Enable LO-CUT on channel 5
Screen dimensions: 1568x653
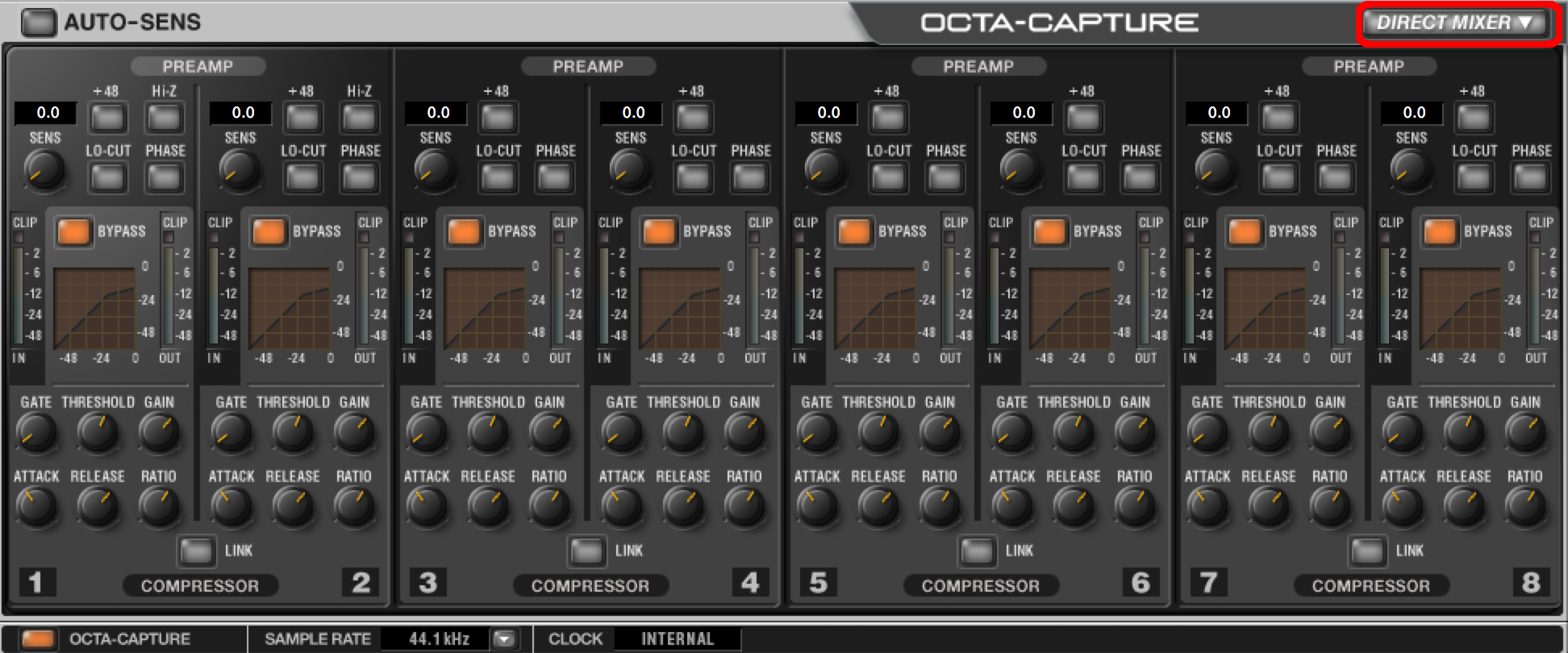tap(888, 177)
